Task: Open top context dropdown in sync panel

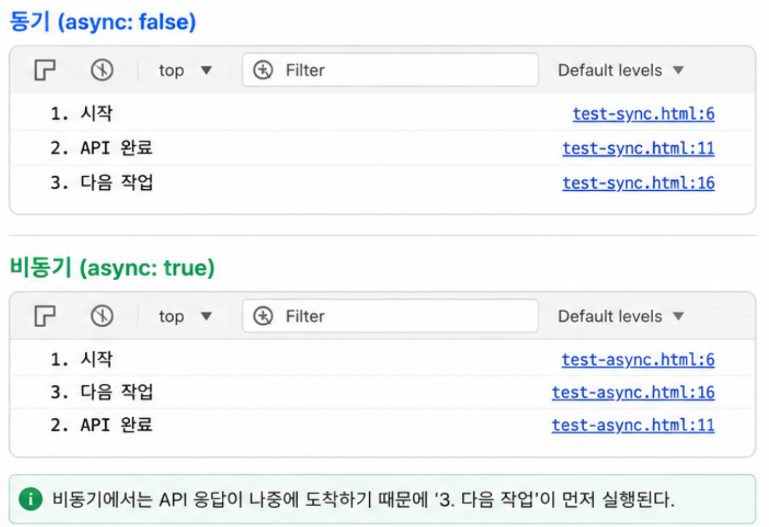Action: 185,70
